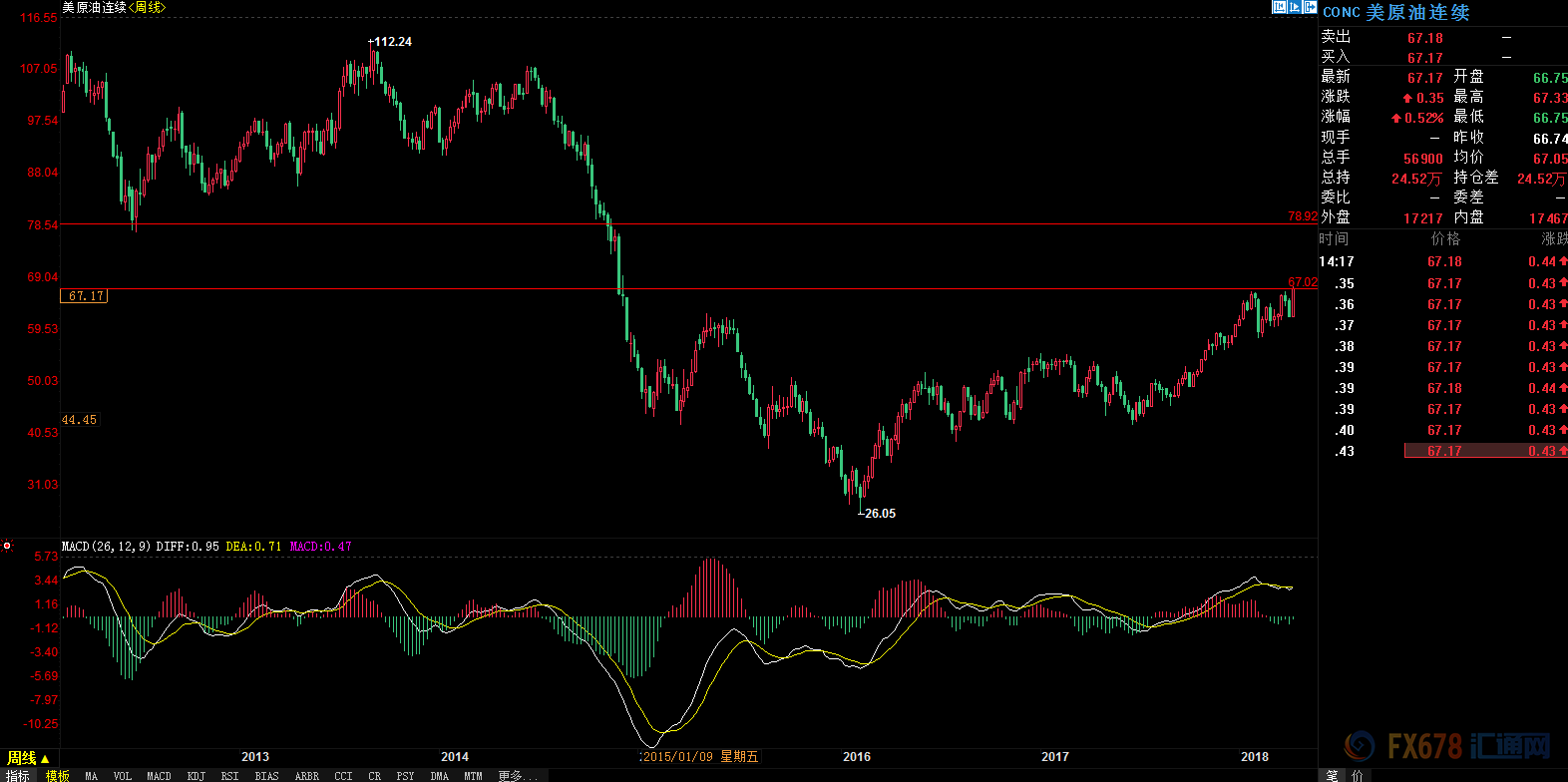This screenshot has width=1568, height=782.
Task: Choose the CCI indicator
Action: 343,776
